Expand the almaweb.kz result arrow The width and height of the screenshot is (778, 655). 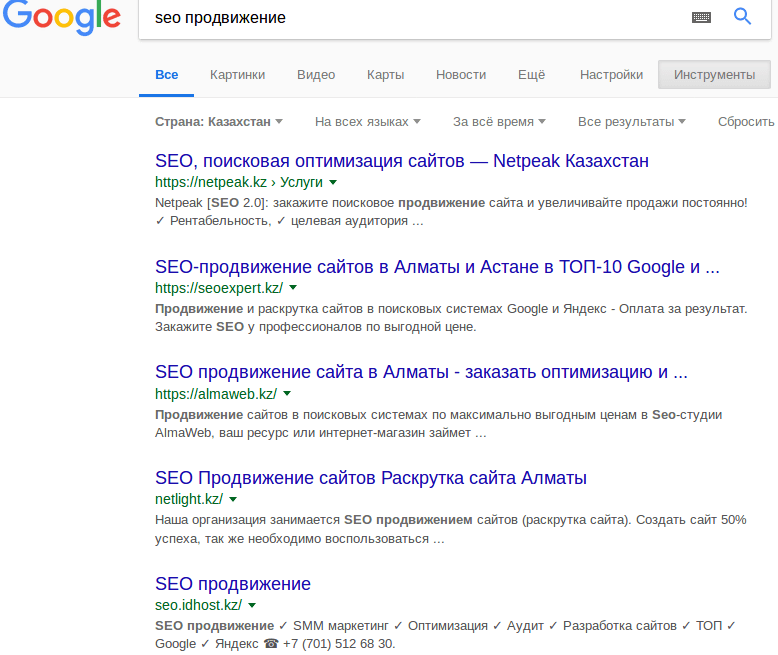pos(287,393)
